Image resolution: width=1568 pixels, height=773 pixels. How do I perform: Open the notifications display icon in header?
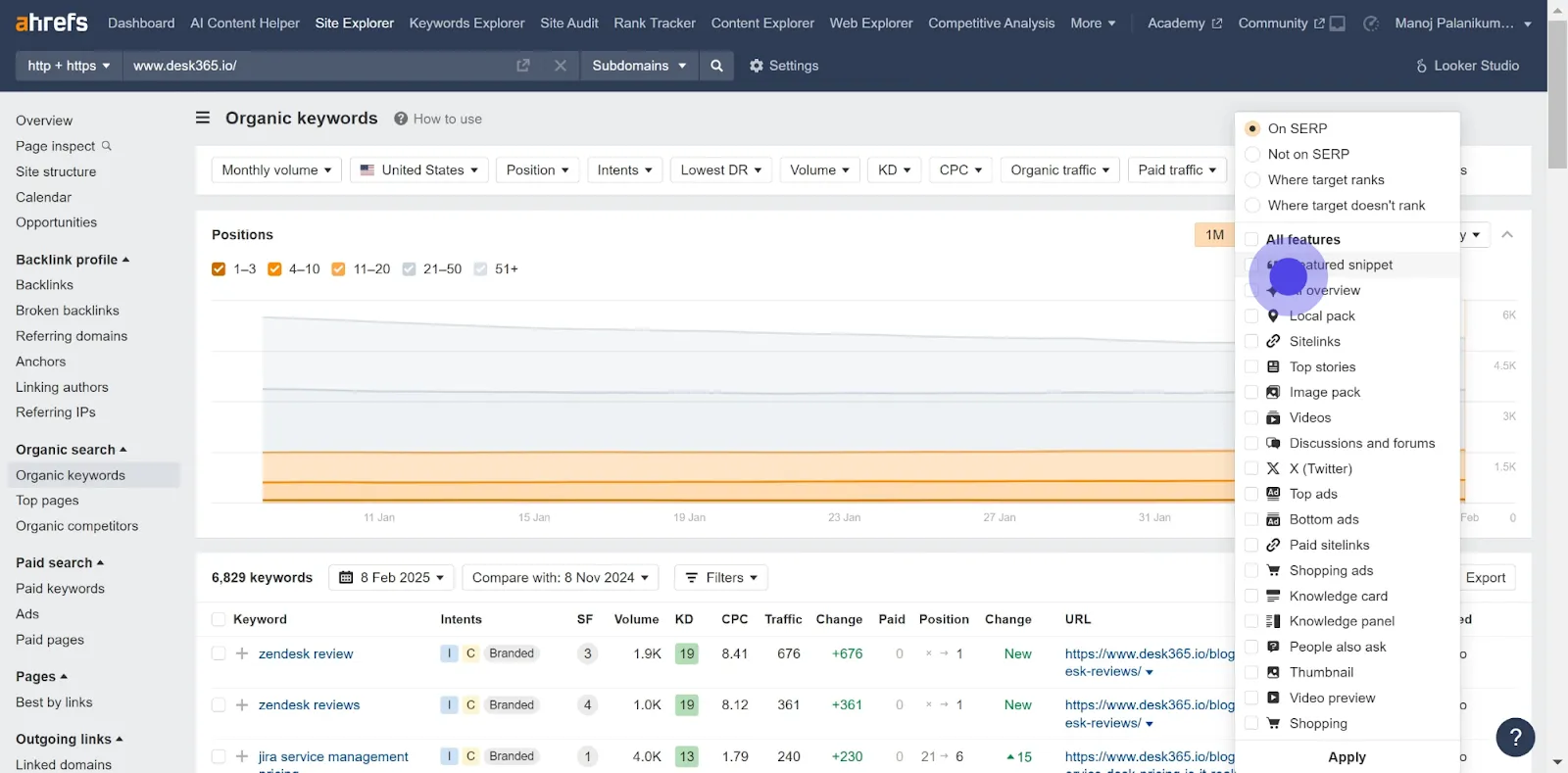pos(1338,23)
